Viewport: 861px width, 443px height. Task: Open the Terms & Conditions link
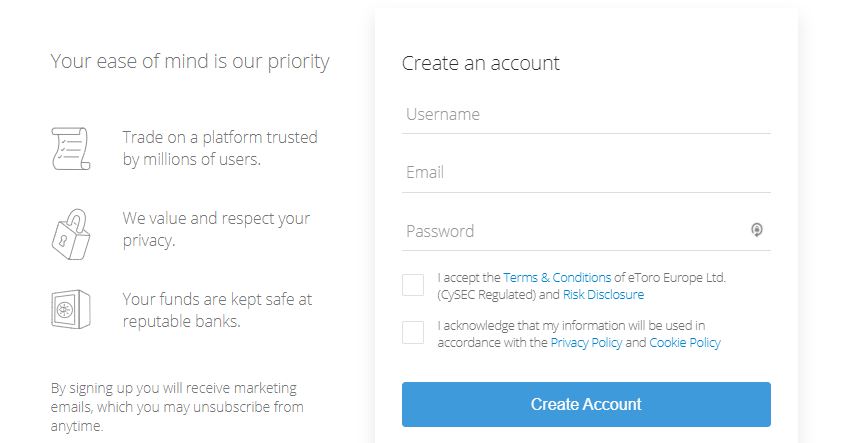coord(557,277)
